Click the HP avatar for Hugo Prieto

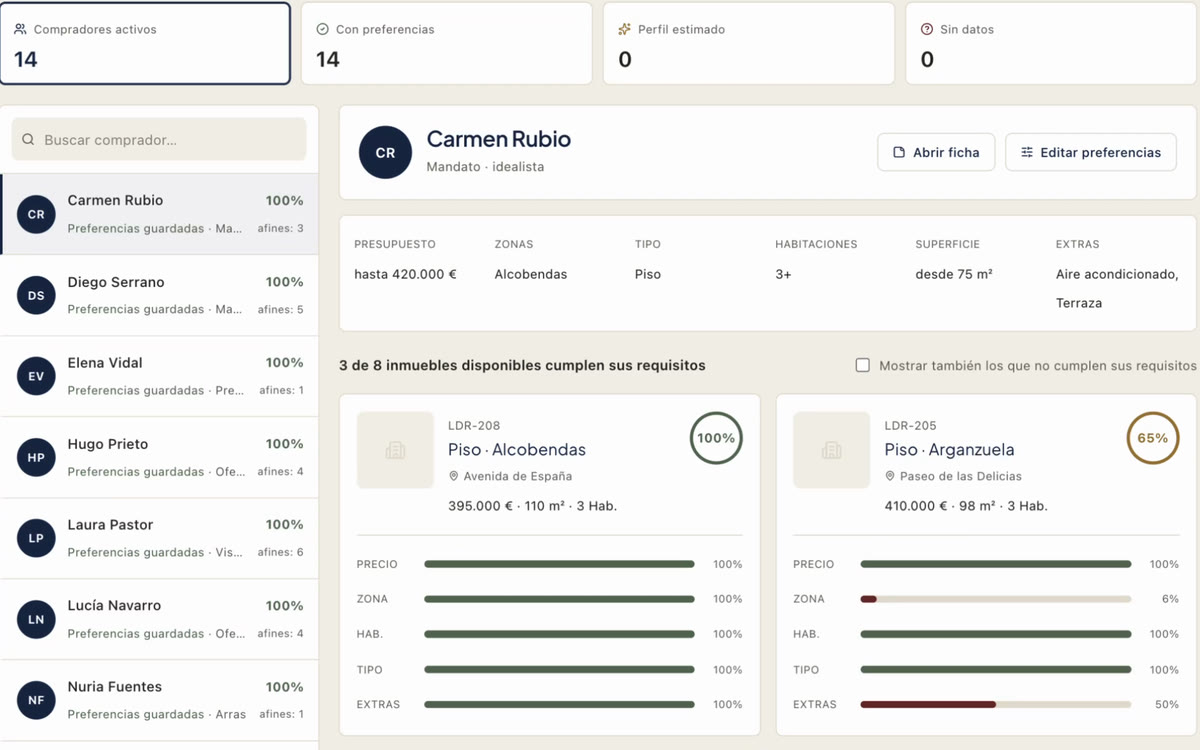click(36, 457)
